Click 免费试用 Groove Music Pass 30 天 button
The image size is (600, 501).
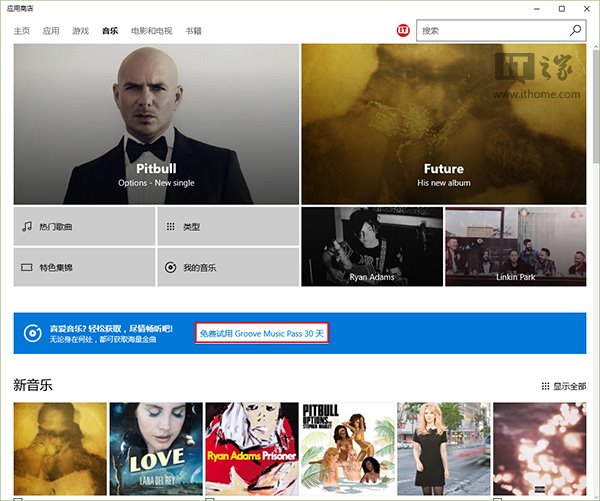[262, 333]
